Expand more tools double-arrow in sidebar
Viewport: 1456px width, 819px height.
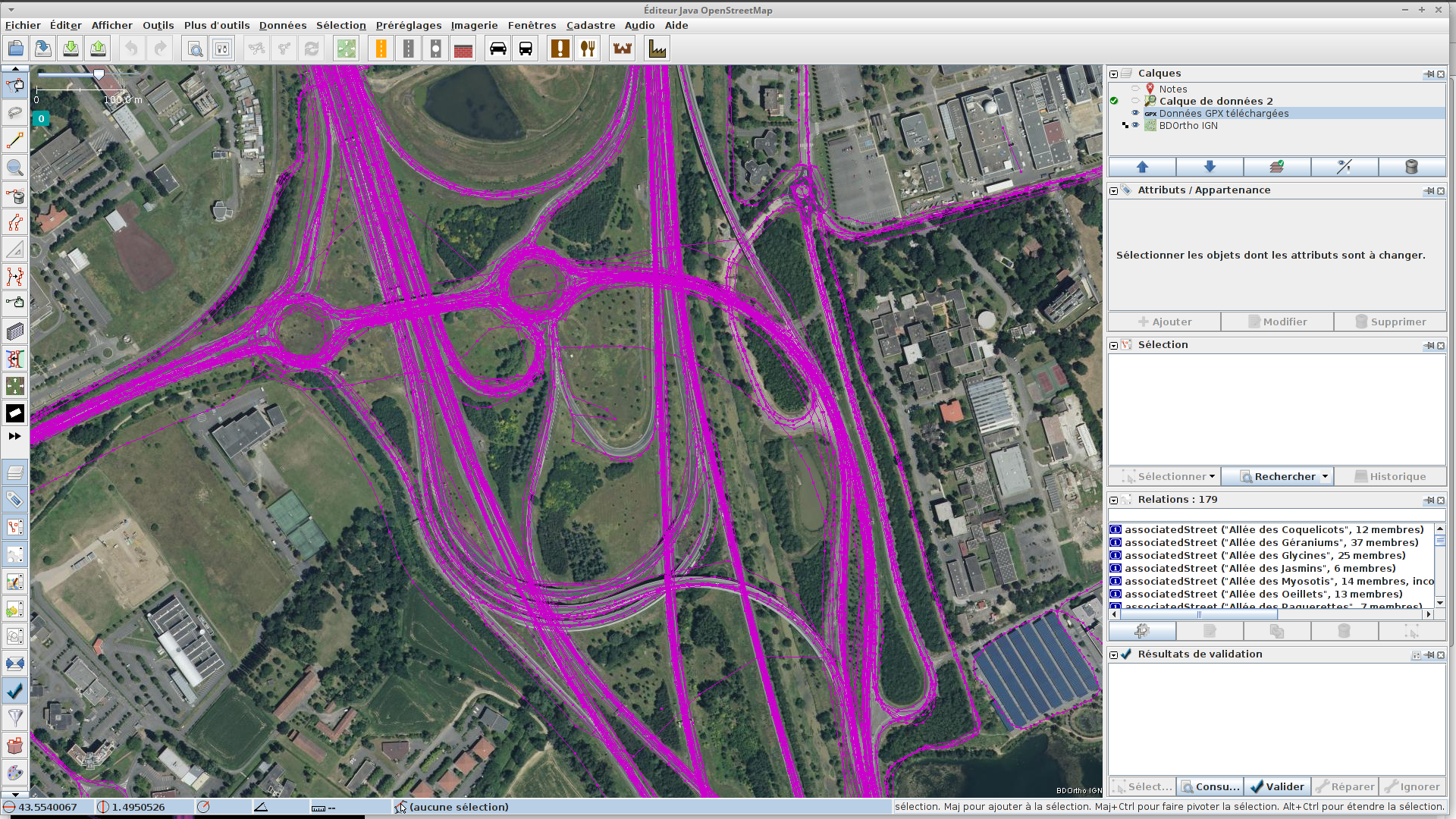coord(14,436)
